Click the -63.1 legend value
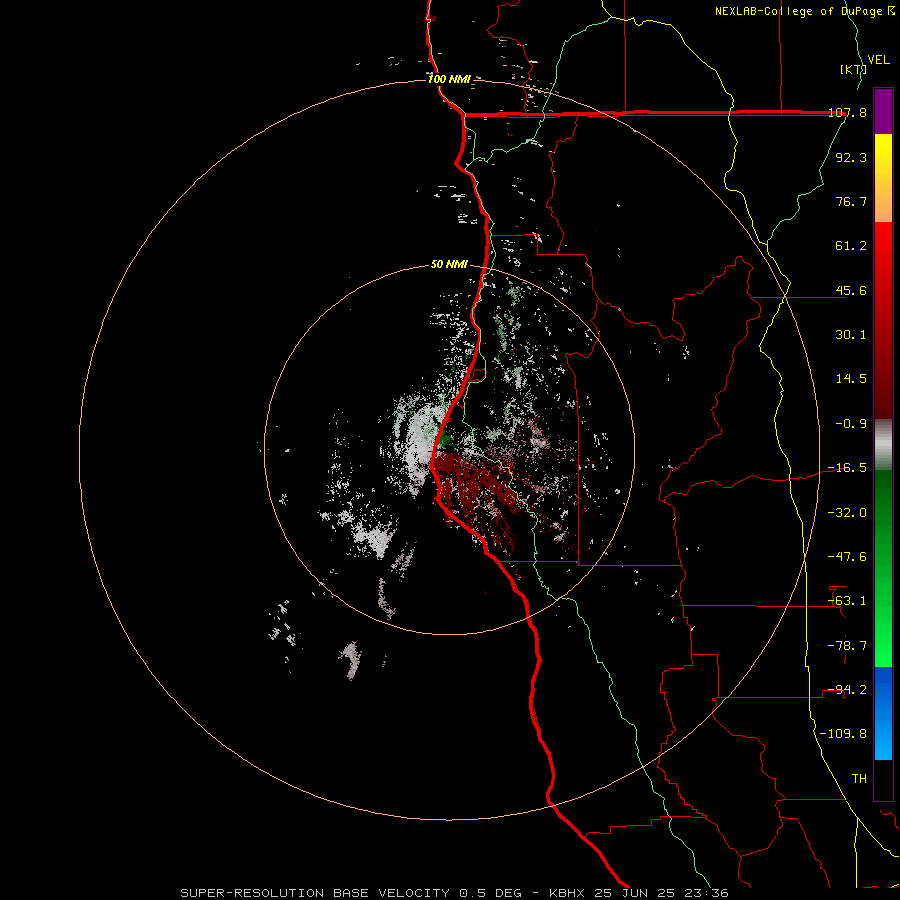 (x=847, y=601)
